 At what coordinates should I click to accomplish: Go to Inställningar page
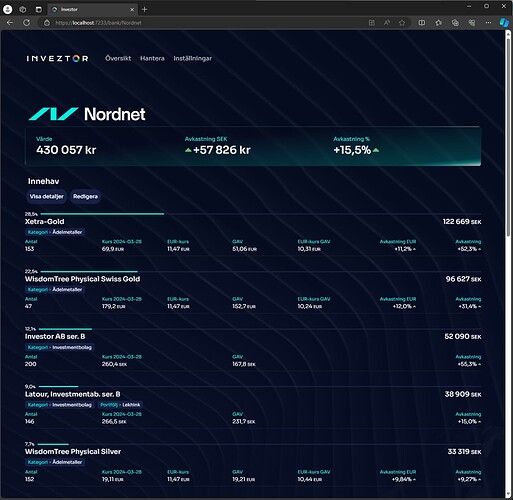[x=193, y=58]
